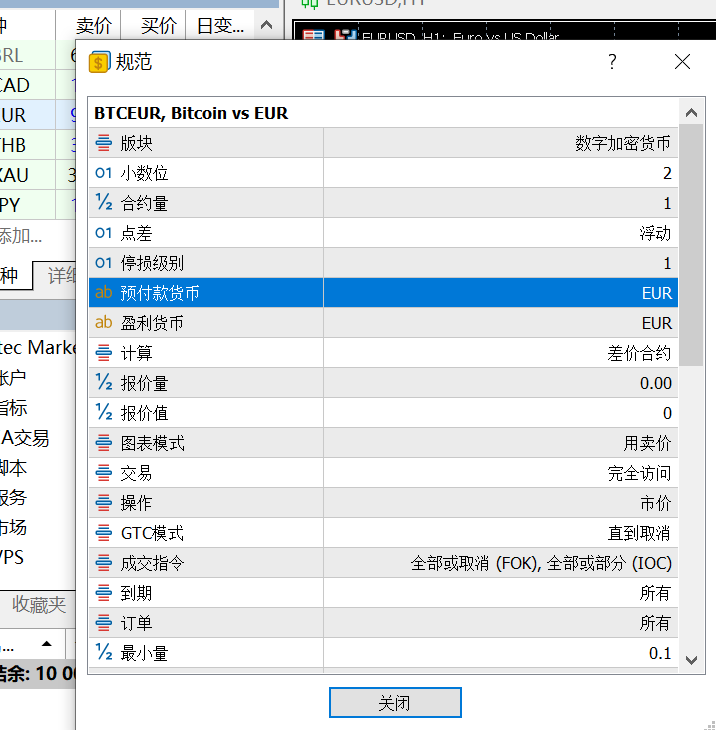Select the 小数位 label
This screenshot has height=730, width=716.
(144, 173)
